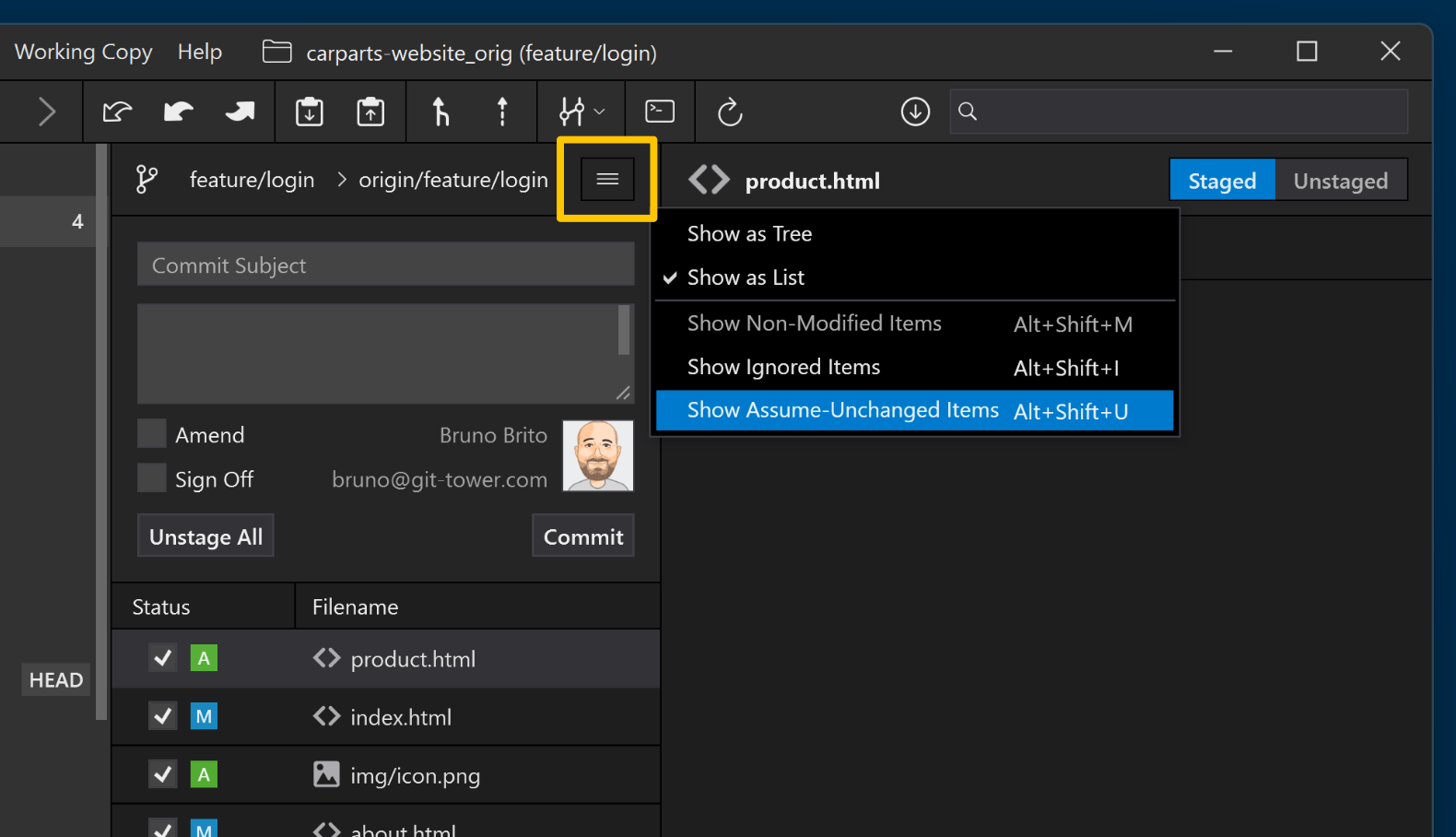Uncheck the staged checkbox for index.html
The height and width of the screenshot is (837, 1456).
163,716
